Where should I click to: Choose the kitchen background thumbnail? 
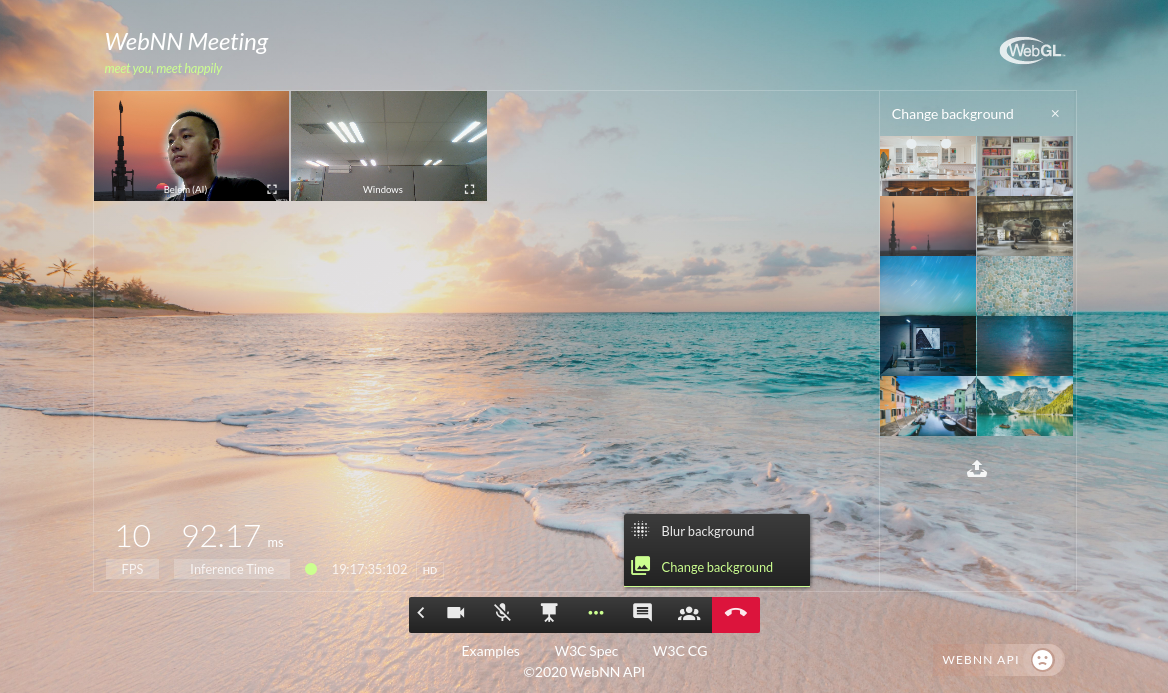927,165
